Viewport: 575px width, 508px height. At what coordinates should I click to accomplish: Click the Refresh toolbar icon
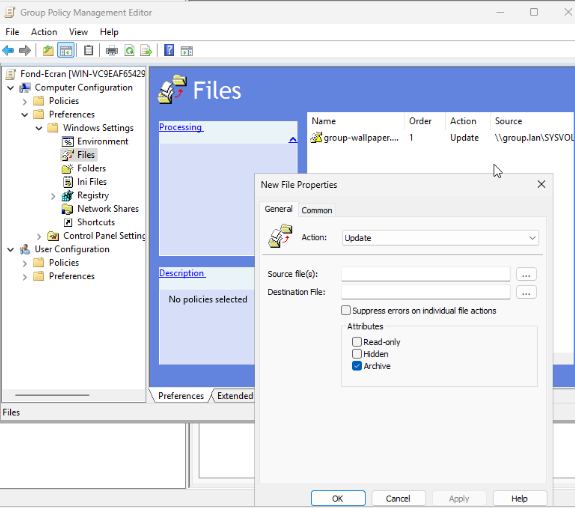129,50
